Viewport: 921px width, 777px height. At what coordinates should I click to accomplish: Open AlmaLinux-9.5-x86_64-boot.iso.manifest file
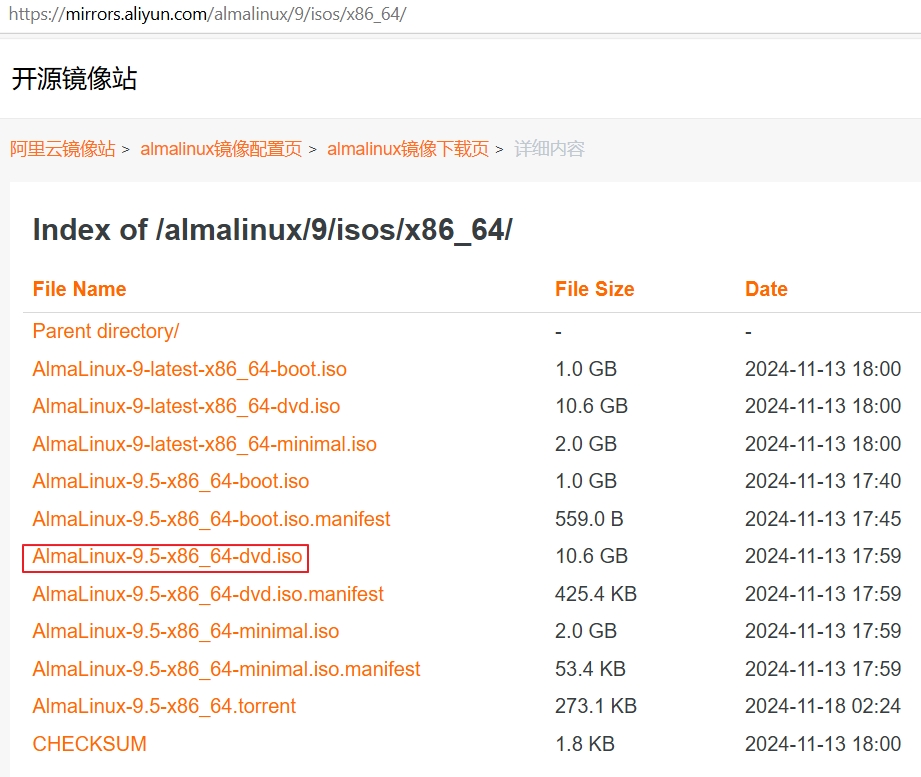[211, 519]
